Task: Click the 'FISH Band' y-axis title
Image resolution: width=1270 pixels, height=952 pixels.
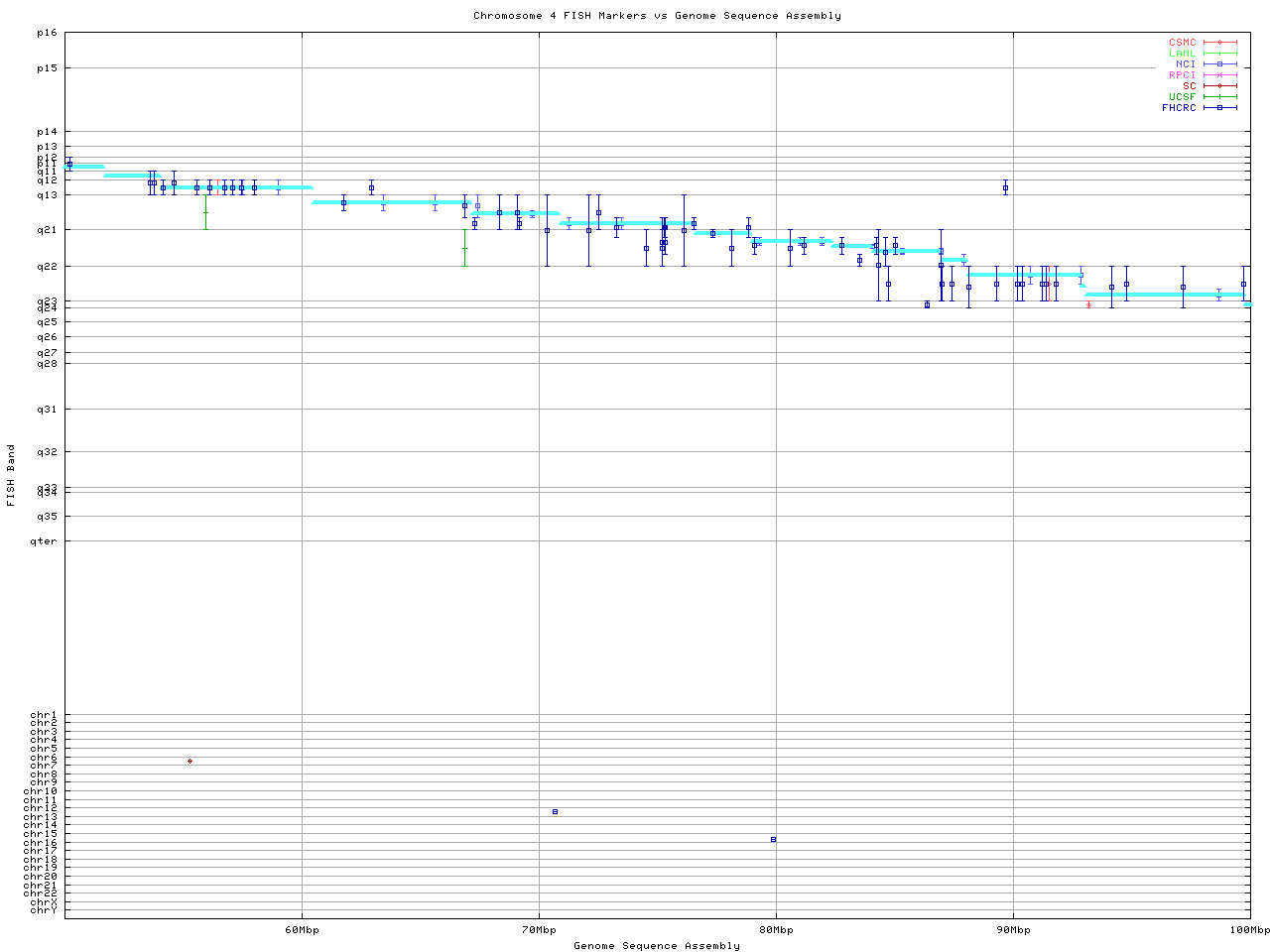Action: [12, 475]
